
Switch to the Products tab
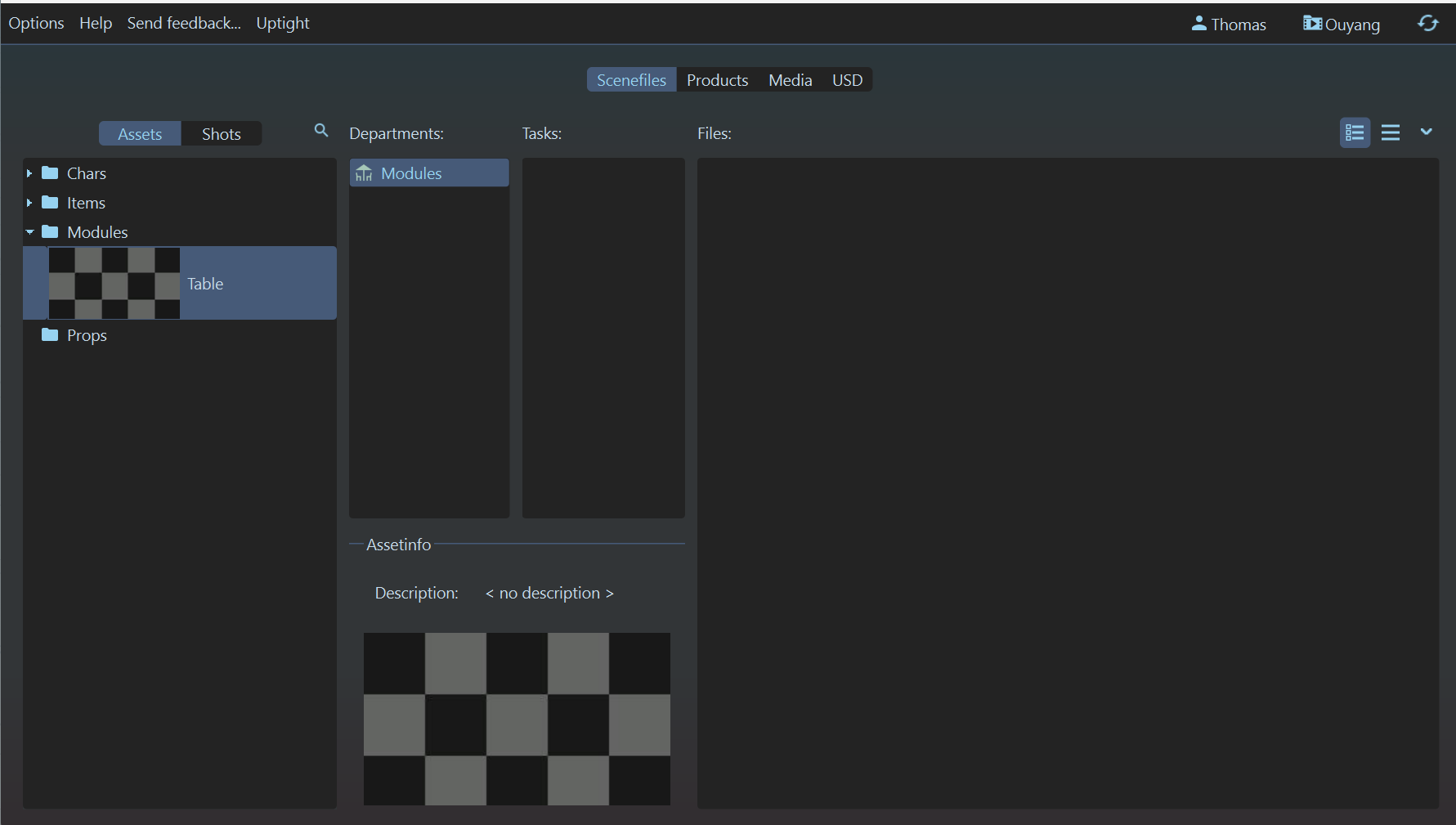point(717,80)
